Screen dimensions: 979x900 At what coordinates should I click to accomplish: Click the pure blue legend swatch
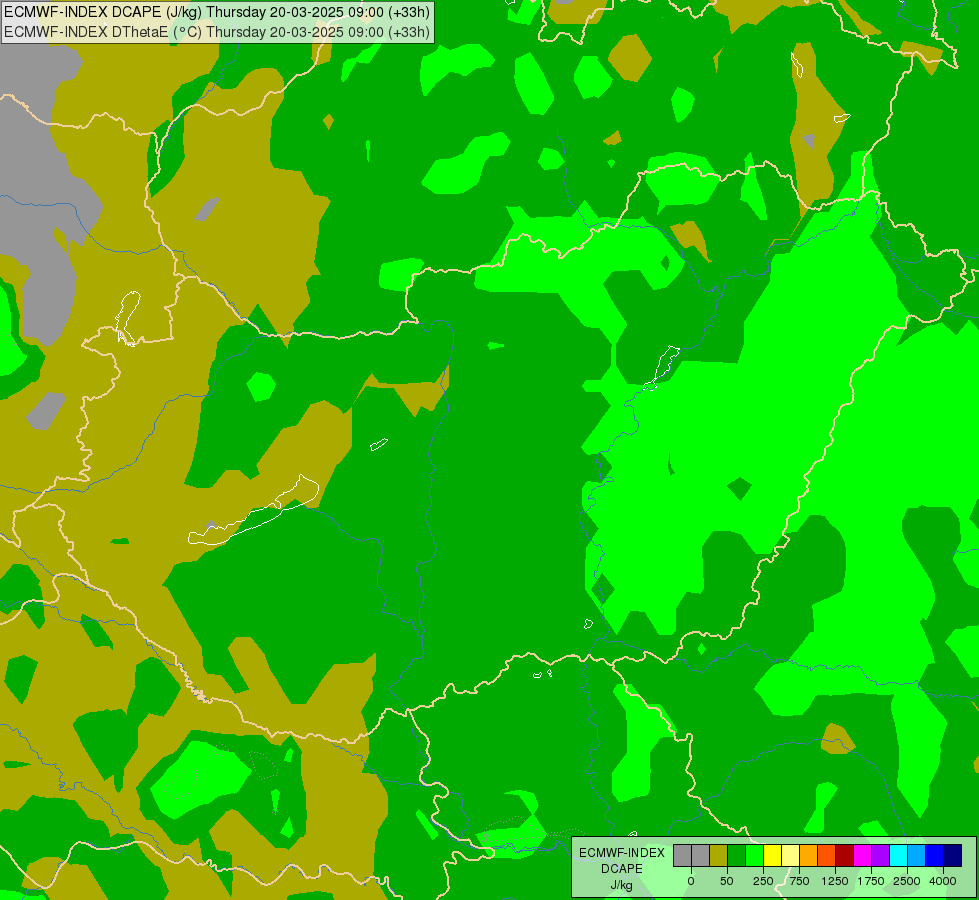point(935,856)
